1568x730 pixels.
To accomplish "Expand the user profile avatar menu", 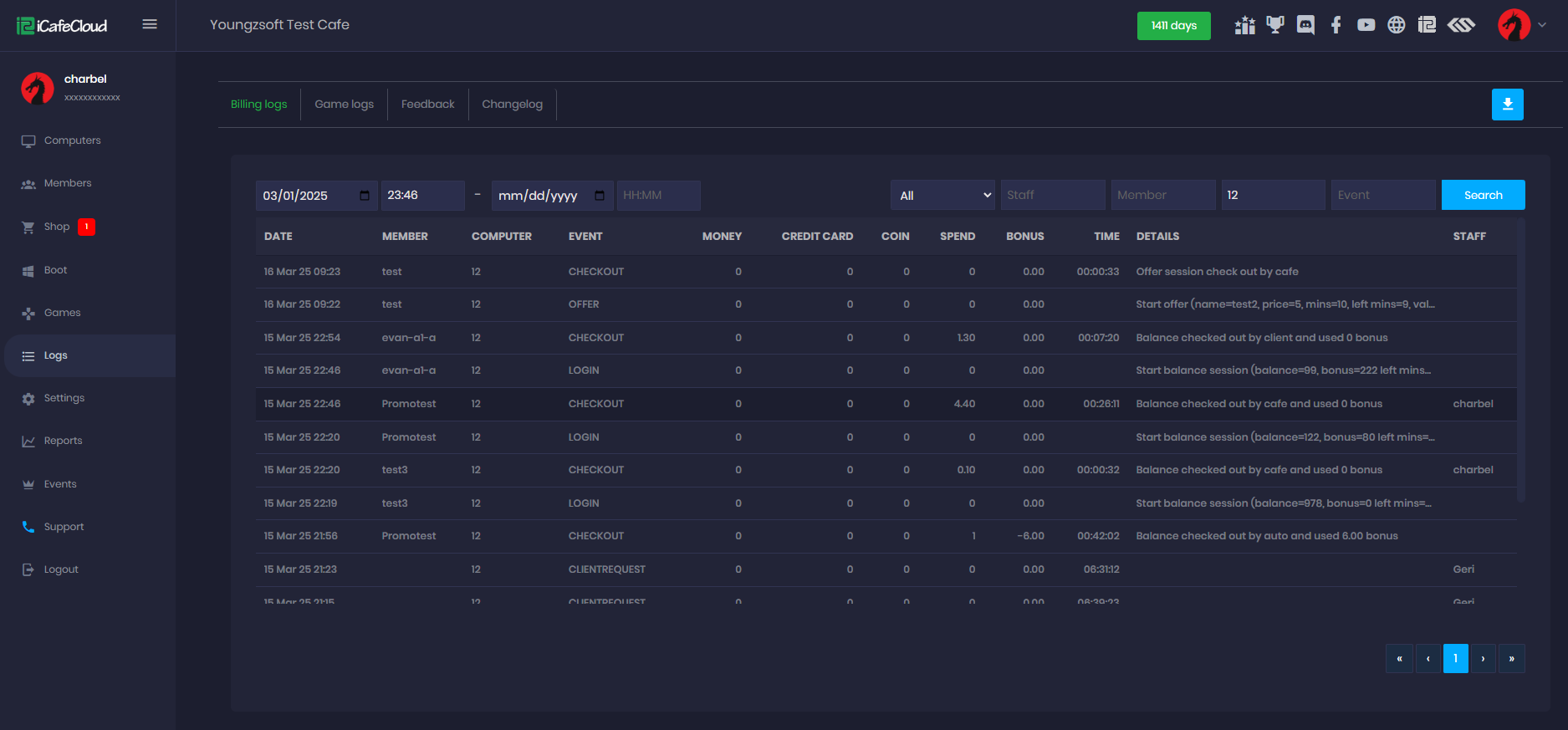I will click(1521, 25).
